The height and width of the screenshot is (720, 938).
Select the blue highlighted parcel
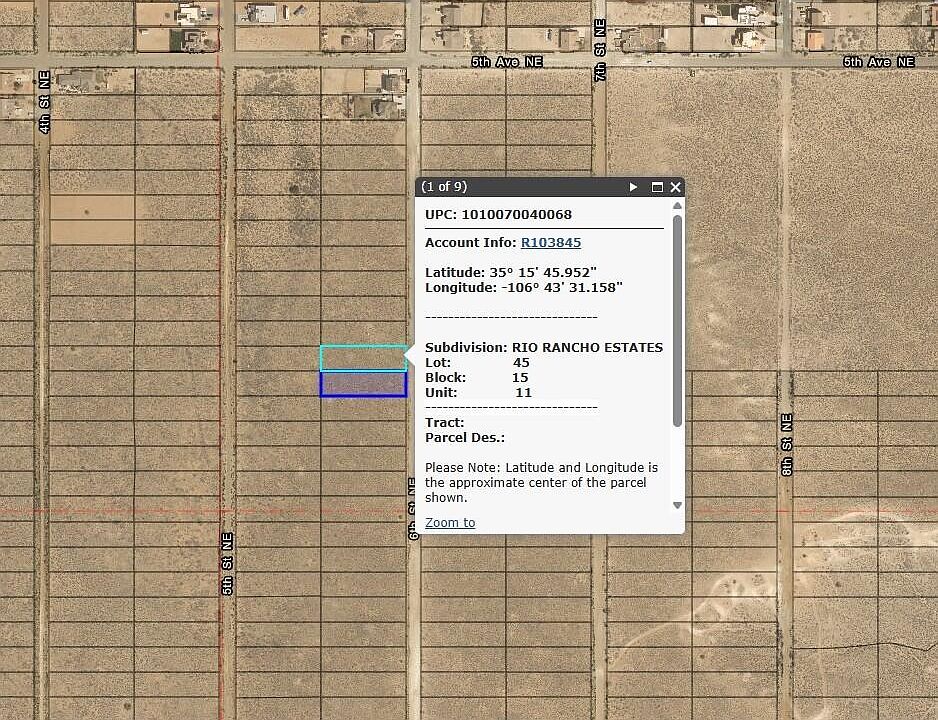(x=363, y=384)
